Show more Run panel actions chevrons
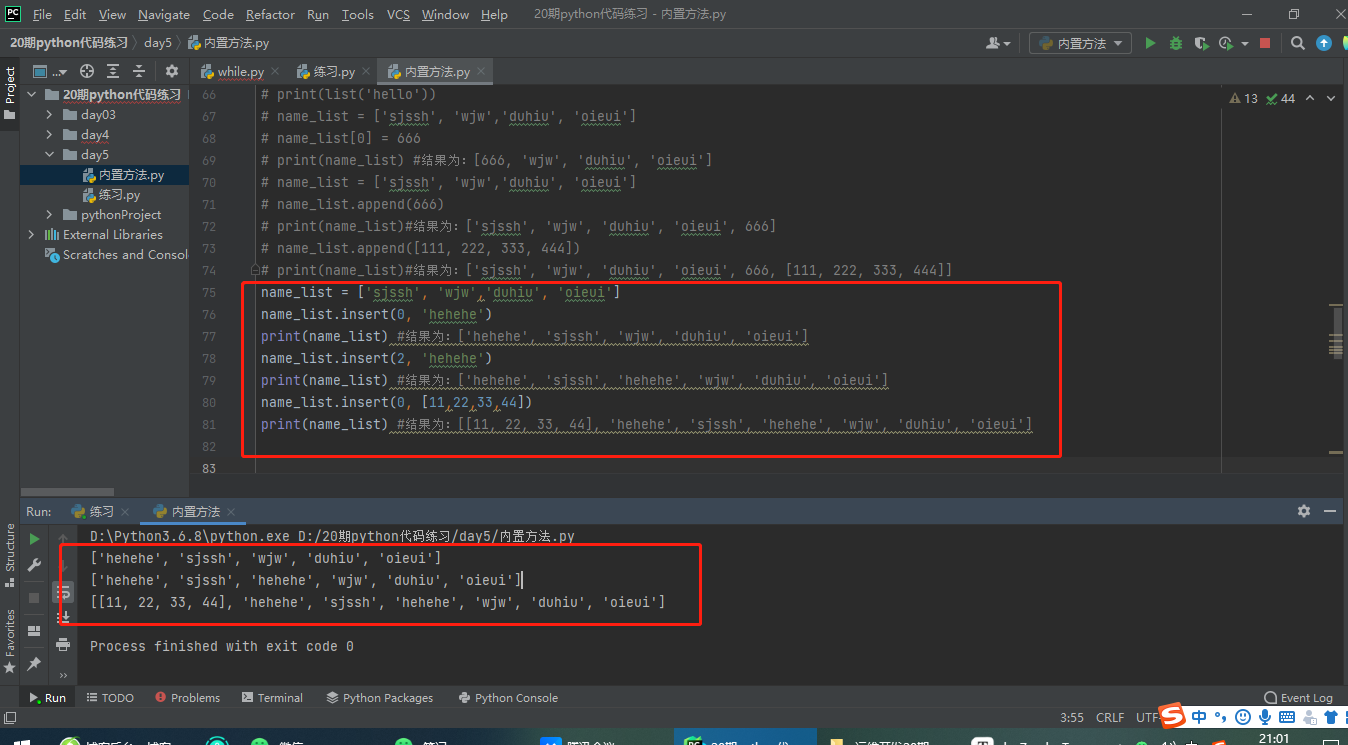 coord(63,675)
